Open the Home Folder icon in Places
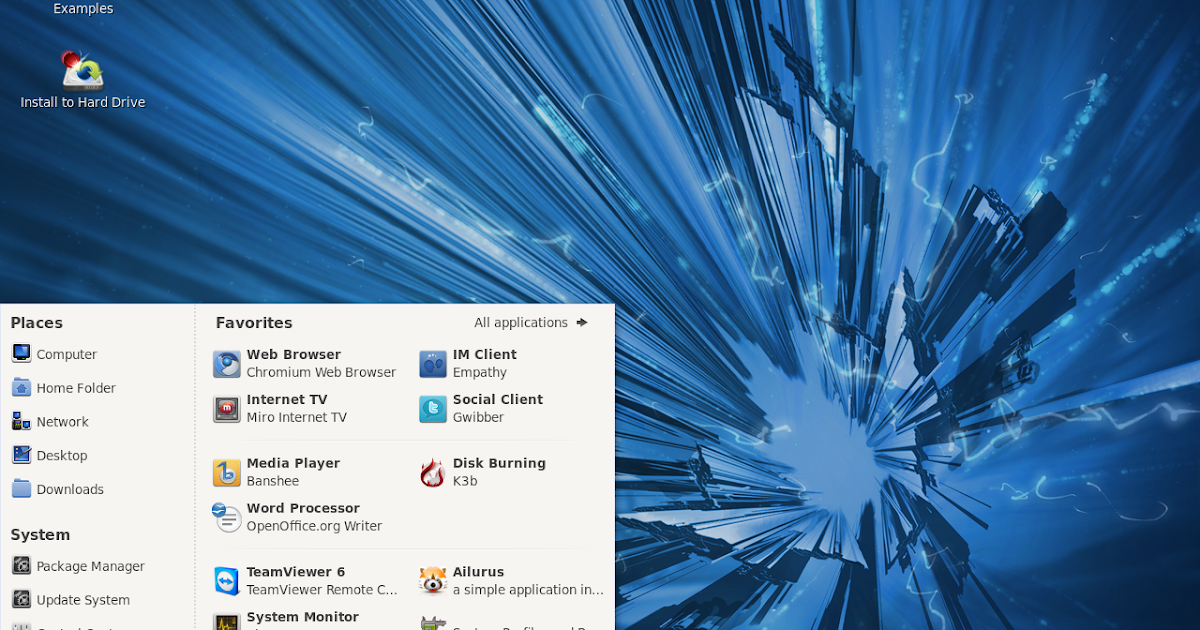 (x=21, y=387)
